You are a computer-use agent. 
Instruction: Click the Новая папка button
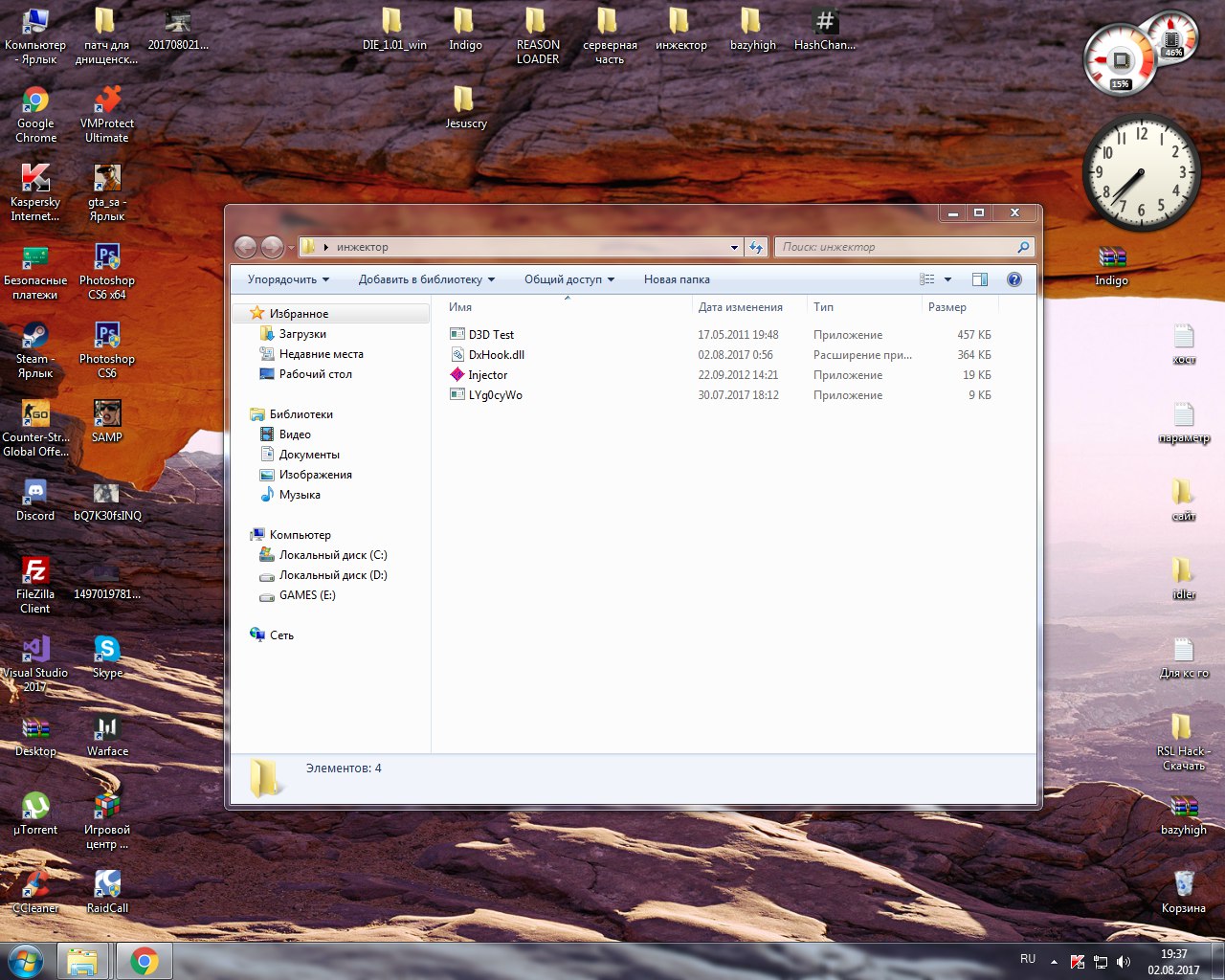[x=677, y=279]
